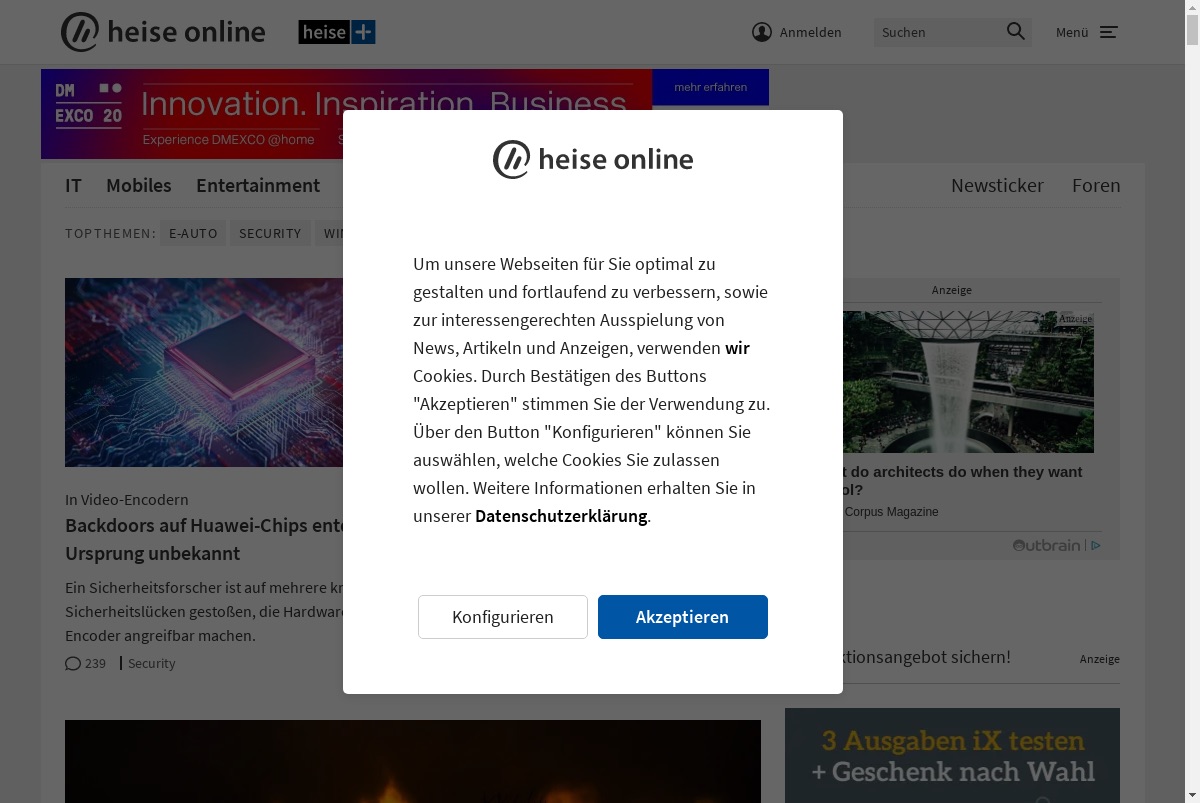Select the SECURITY top theme tag
The width and height of the screenshot is (1200, 803).
tap(270, 233)
